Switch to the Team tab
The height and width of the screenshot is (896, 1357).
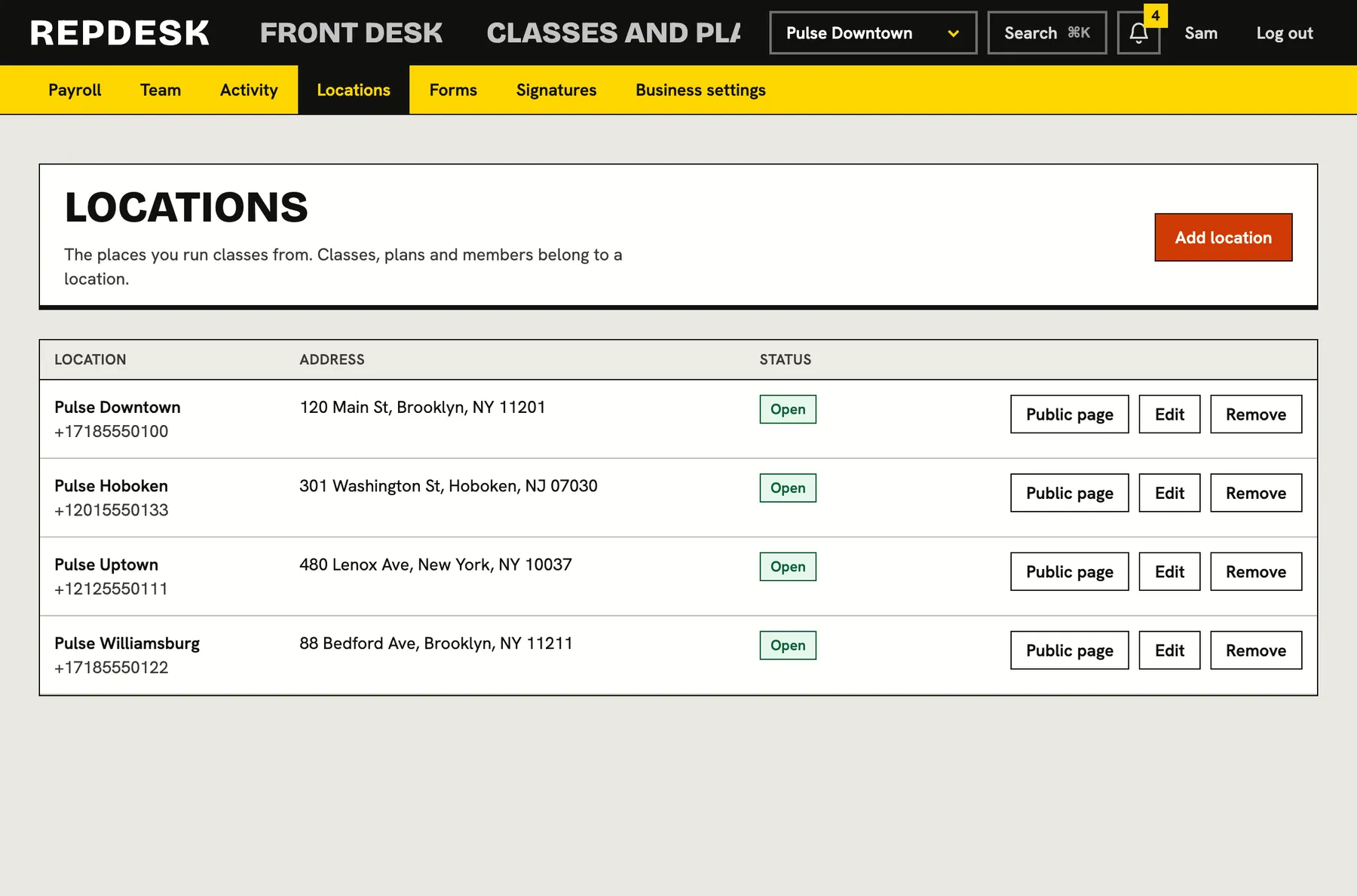[x=161, y=90]
